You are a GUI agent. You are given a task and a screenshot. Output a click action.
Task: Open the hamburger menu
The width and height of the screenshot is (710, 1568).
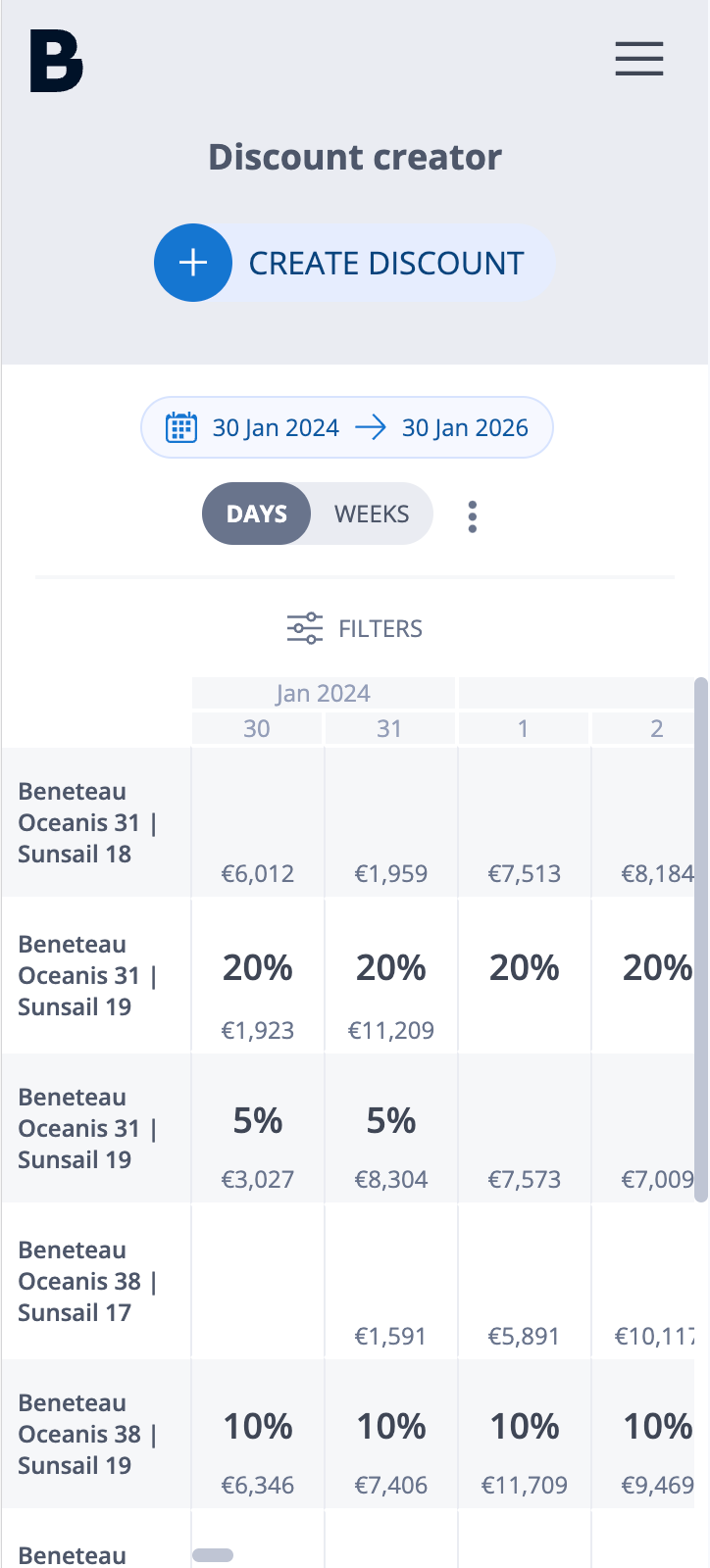[639, 59]
